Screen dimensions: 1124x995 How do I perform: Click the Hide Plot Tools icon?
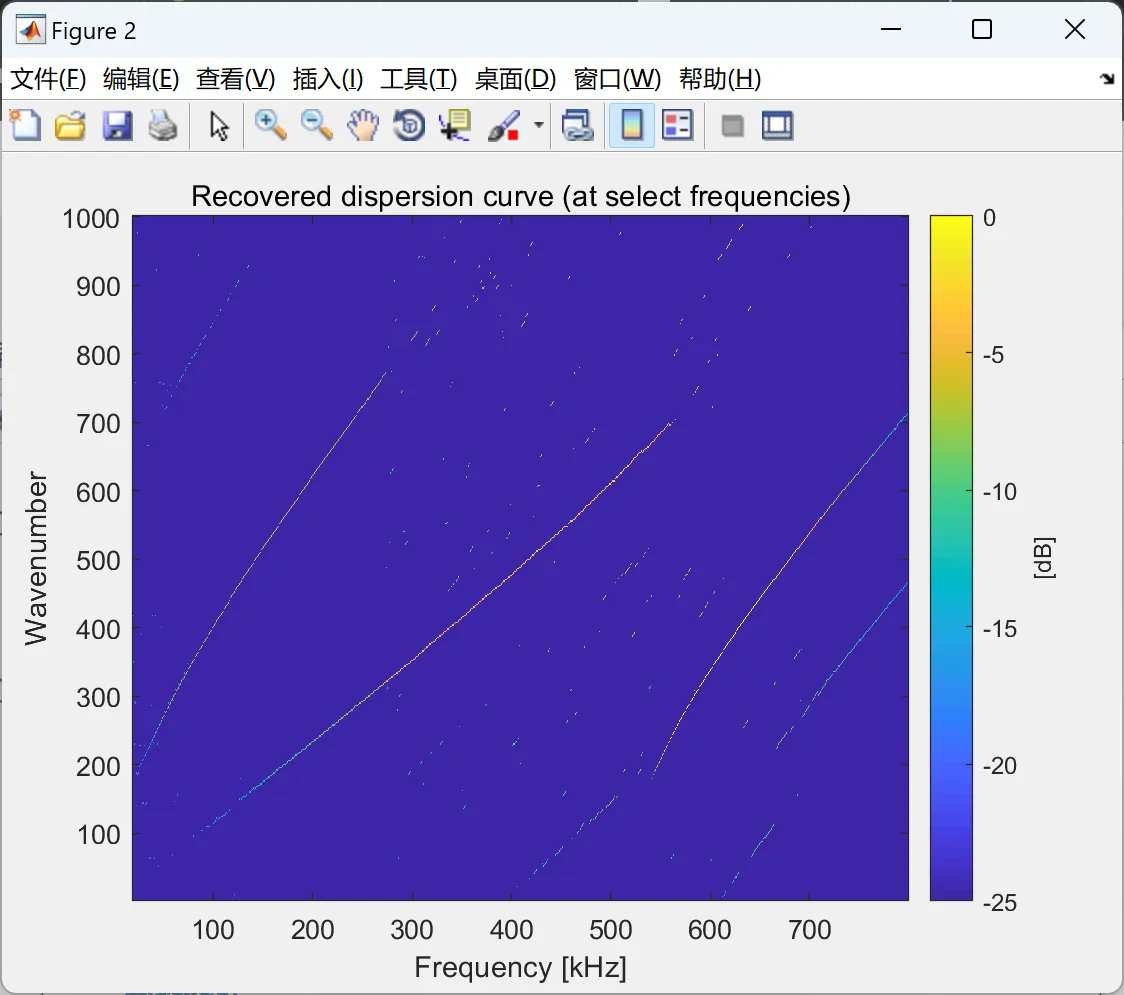[x=732, y=126]
